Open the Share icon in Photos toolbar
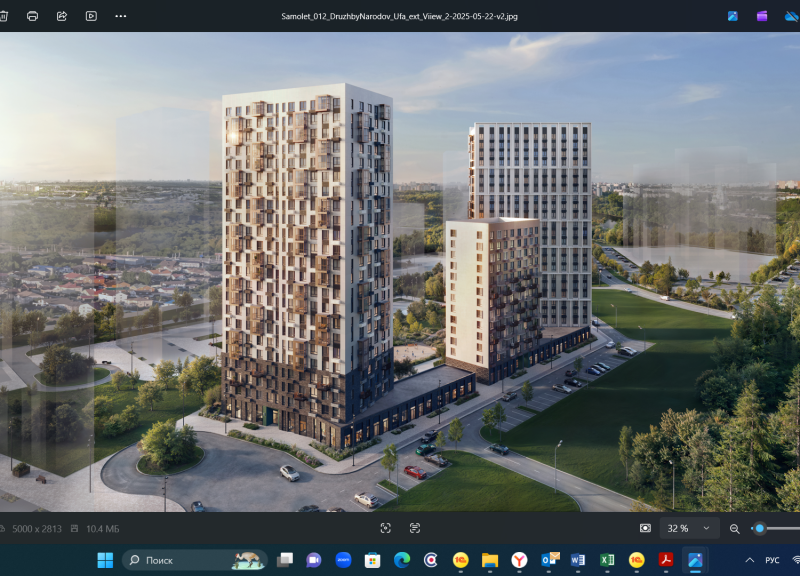The width and height of the screenshot is (800, 576). 62,16
